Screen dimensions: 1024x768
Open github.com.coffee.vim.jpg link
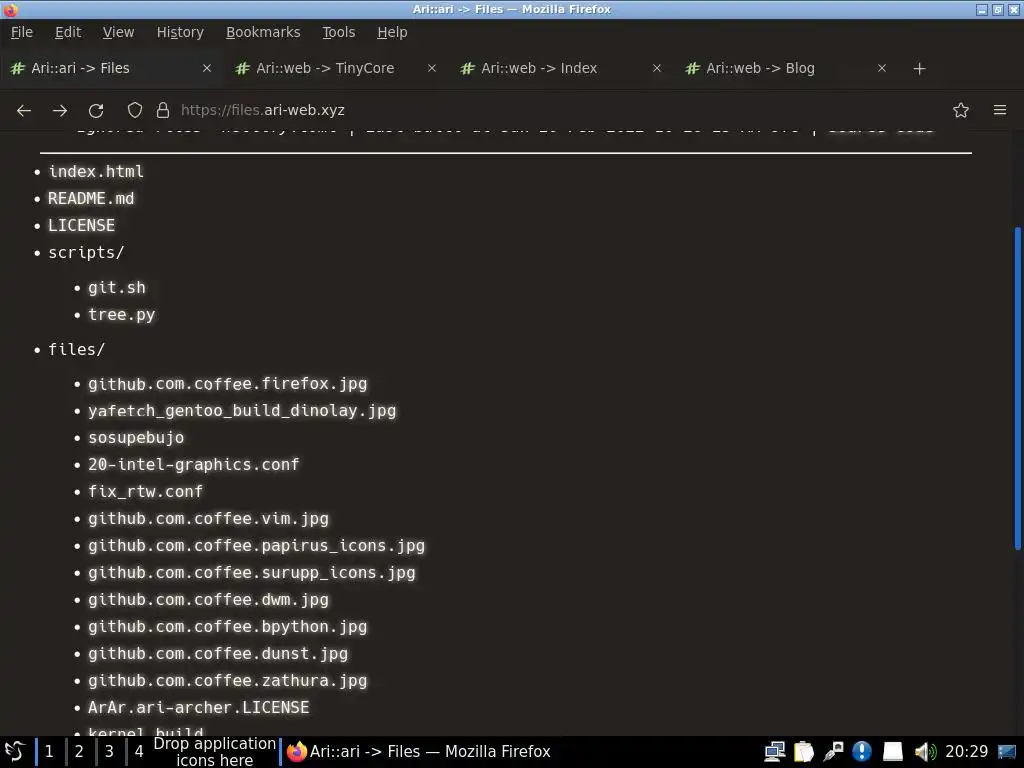[x=208, y=519]
